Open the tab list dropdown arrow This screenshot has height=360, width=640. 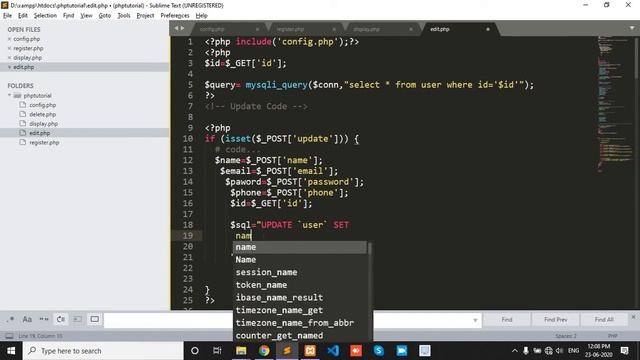(x=632, y=28)
